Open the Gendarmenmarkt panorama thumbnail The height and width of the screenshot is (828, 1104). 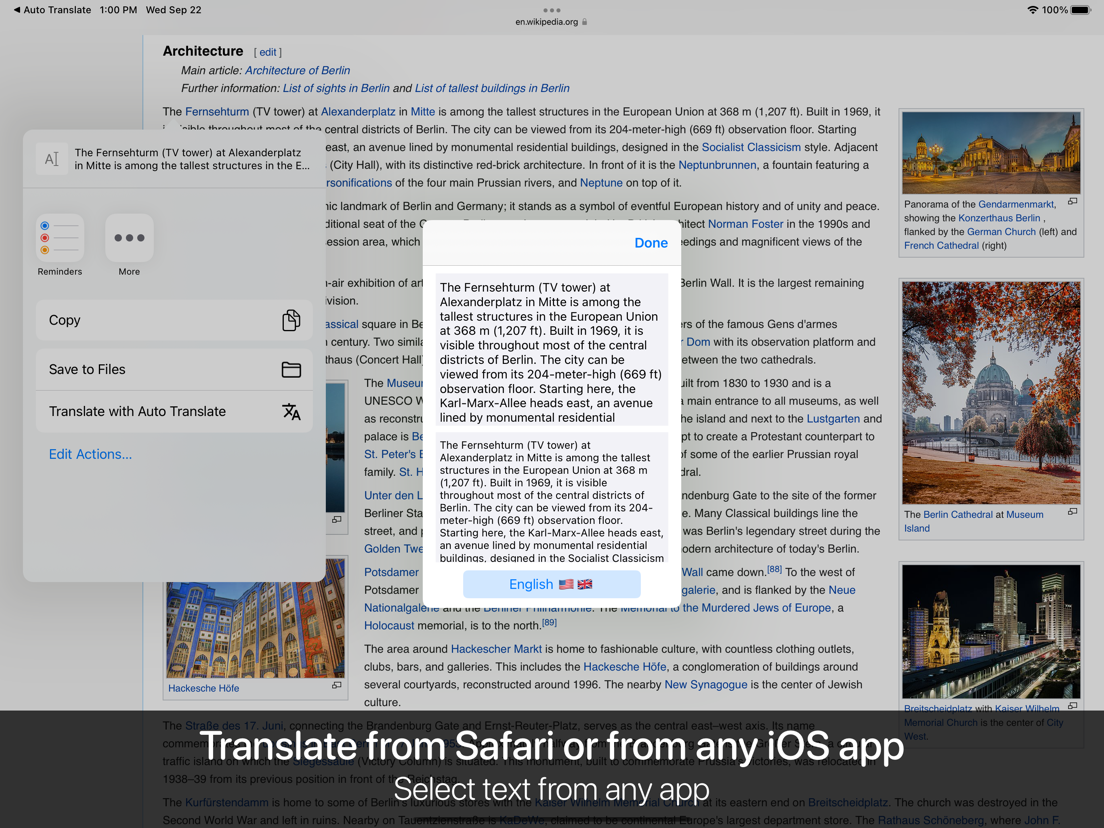[991, 152]
